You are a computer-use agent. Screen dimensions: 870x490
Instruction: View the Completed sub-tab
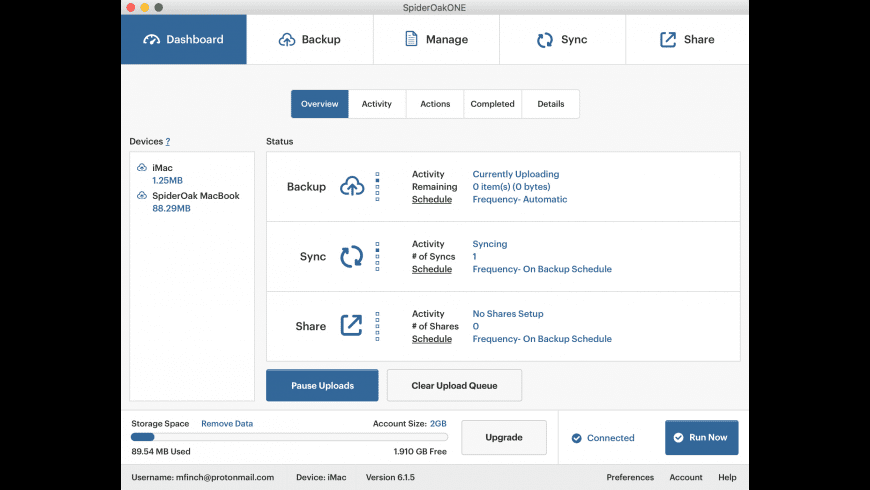493,104
